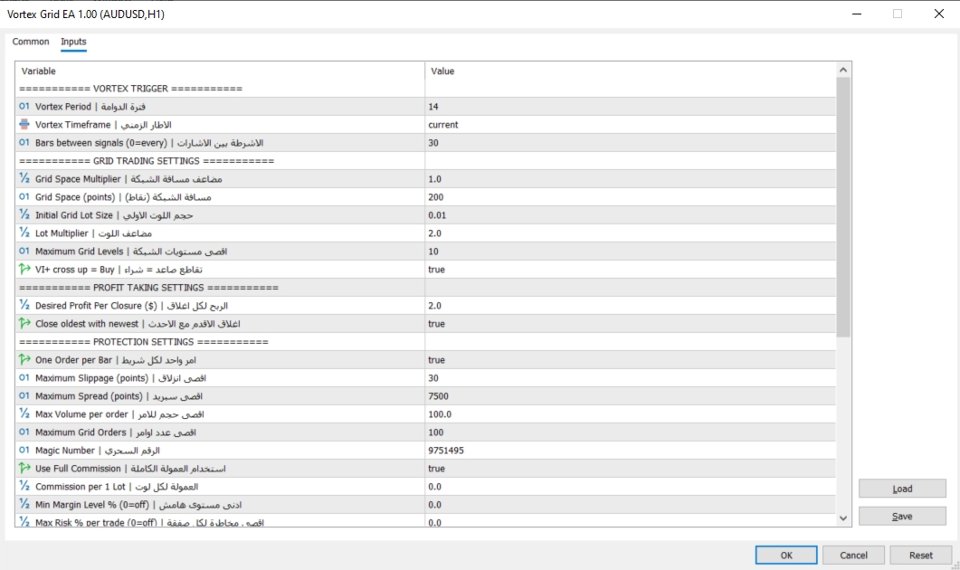
Task: Select the Inputs tab
Action: coord(73,42)
